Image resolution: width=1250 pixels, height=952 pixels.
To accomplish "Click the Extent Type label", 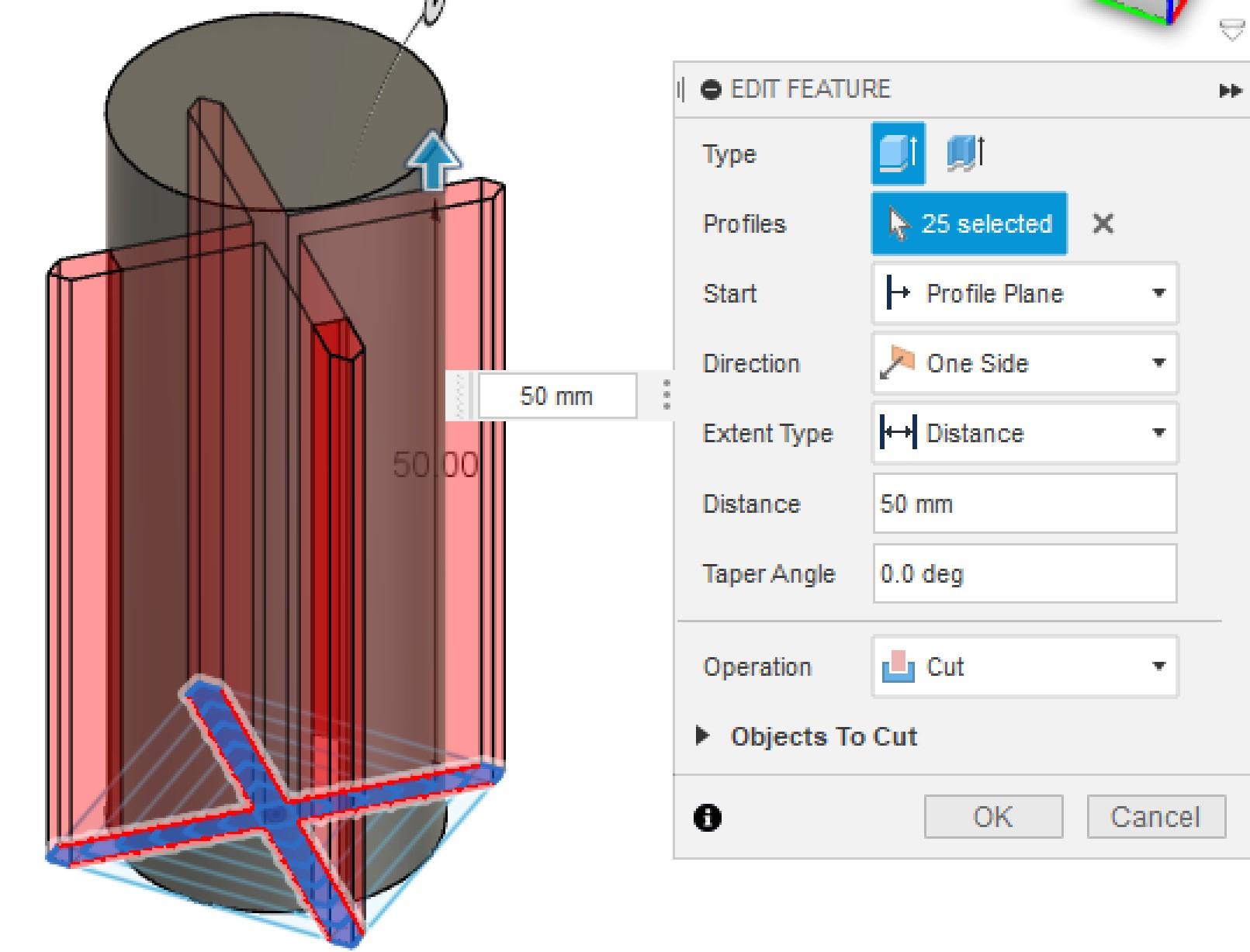I will (767, 434).
